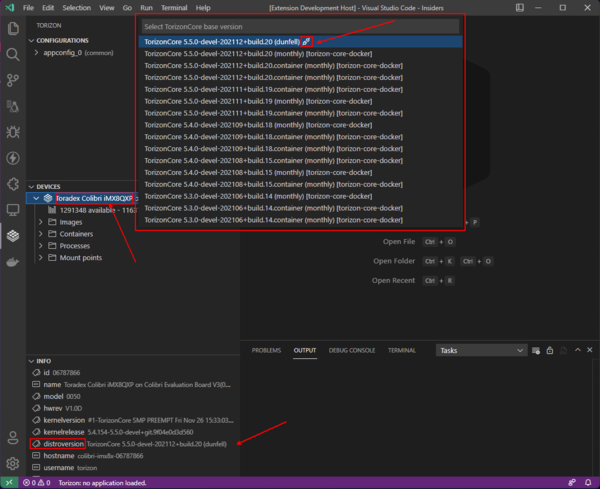The height and width of the screenshot is (489, 600).
Task: Select the kernelversion info row
Action: [x=133, y=420]
